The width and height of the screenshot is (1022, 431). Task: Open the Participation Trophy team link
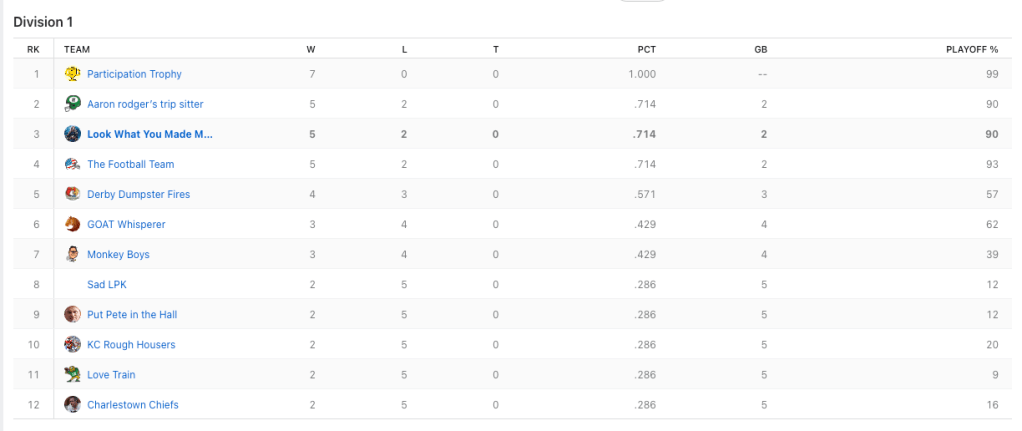(x=134, y=74)
